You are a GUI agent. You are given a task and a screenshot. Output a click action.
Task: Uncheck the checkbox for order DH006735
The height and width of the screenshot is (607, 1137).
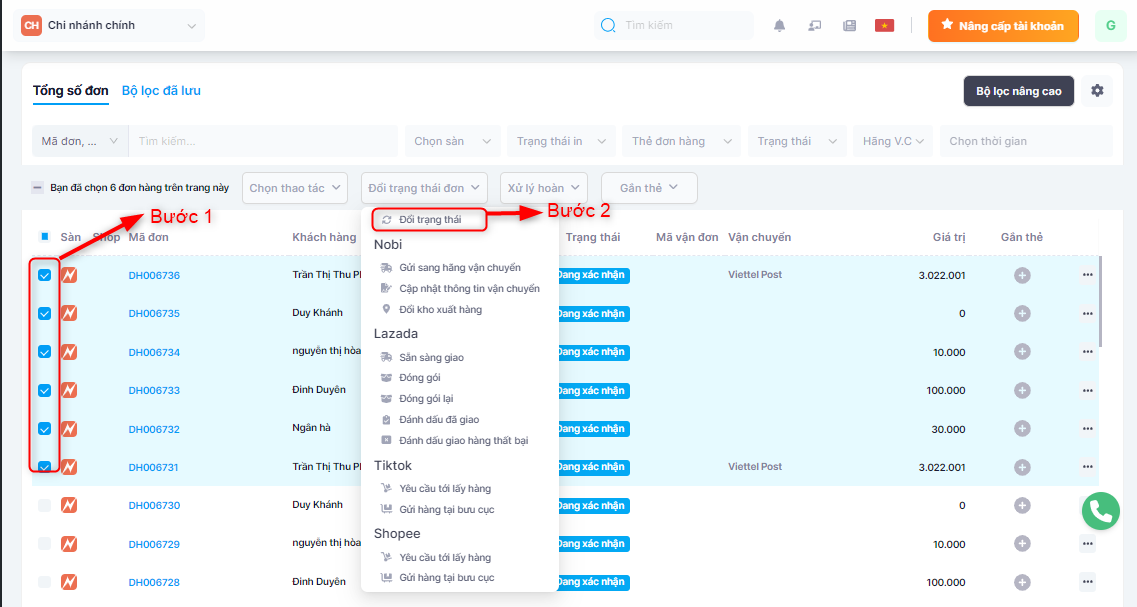(x=44, y=313)
